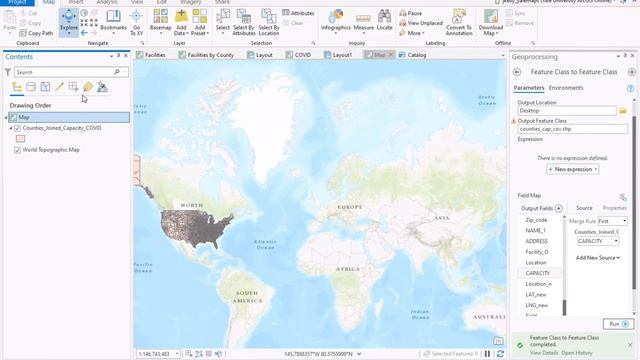This screenshot has height=360, width=640.
Task: Click the county layer symbol swatch
Action: click(20, 139)
